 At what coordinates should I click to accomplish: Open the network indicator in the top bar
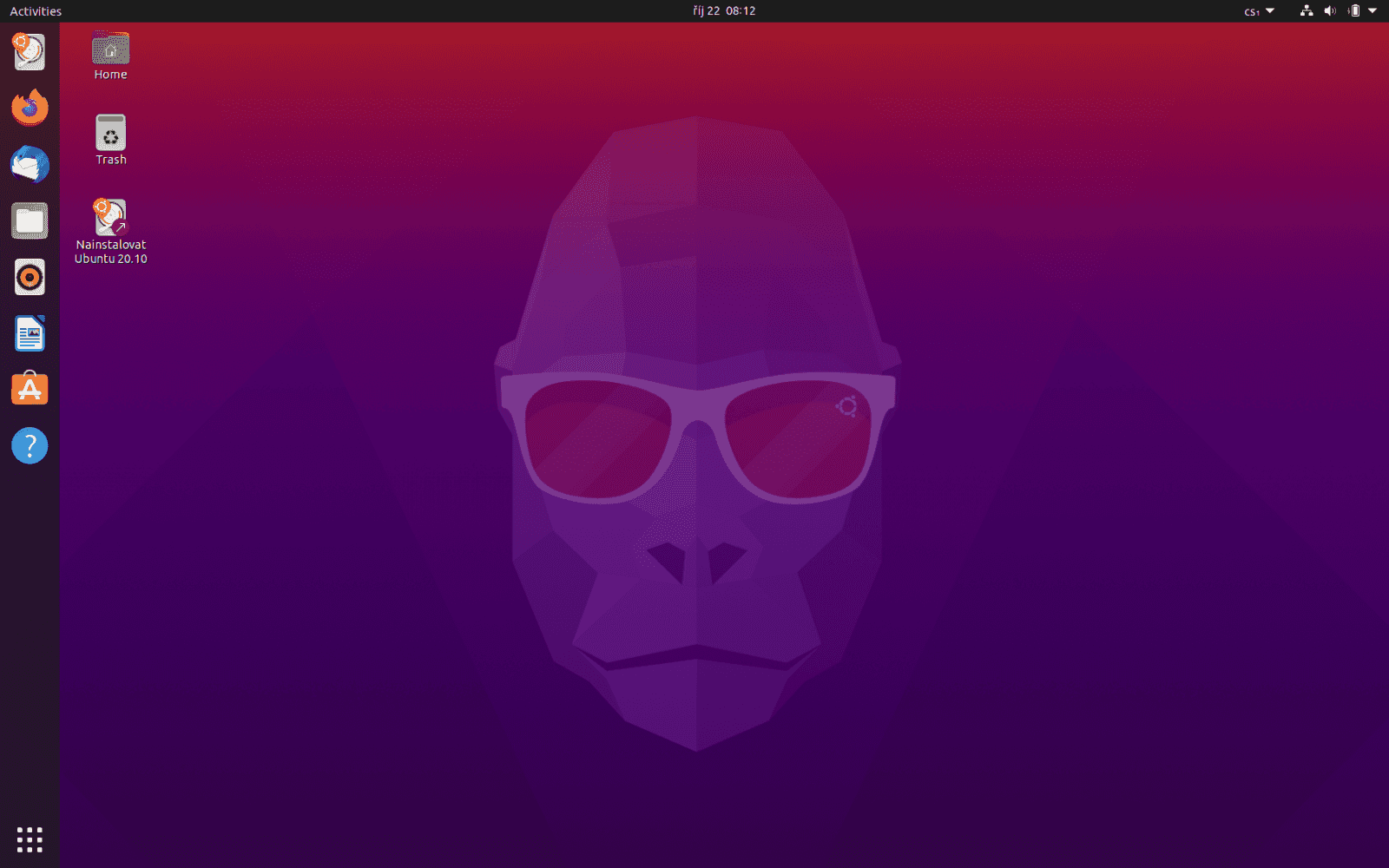click(1306, 11)
